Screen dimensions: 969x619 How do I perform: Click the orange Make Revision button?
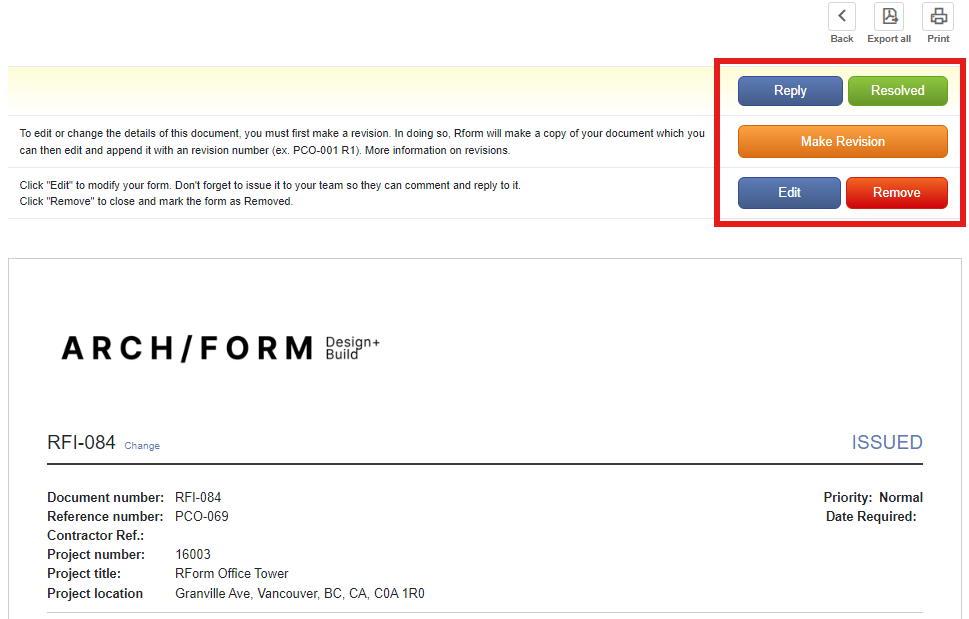tap(842, 141)
